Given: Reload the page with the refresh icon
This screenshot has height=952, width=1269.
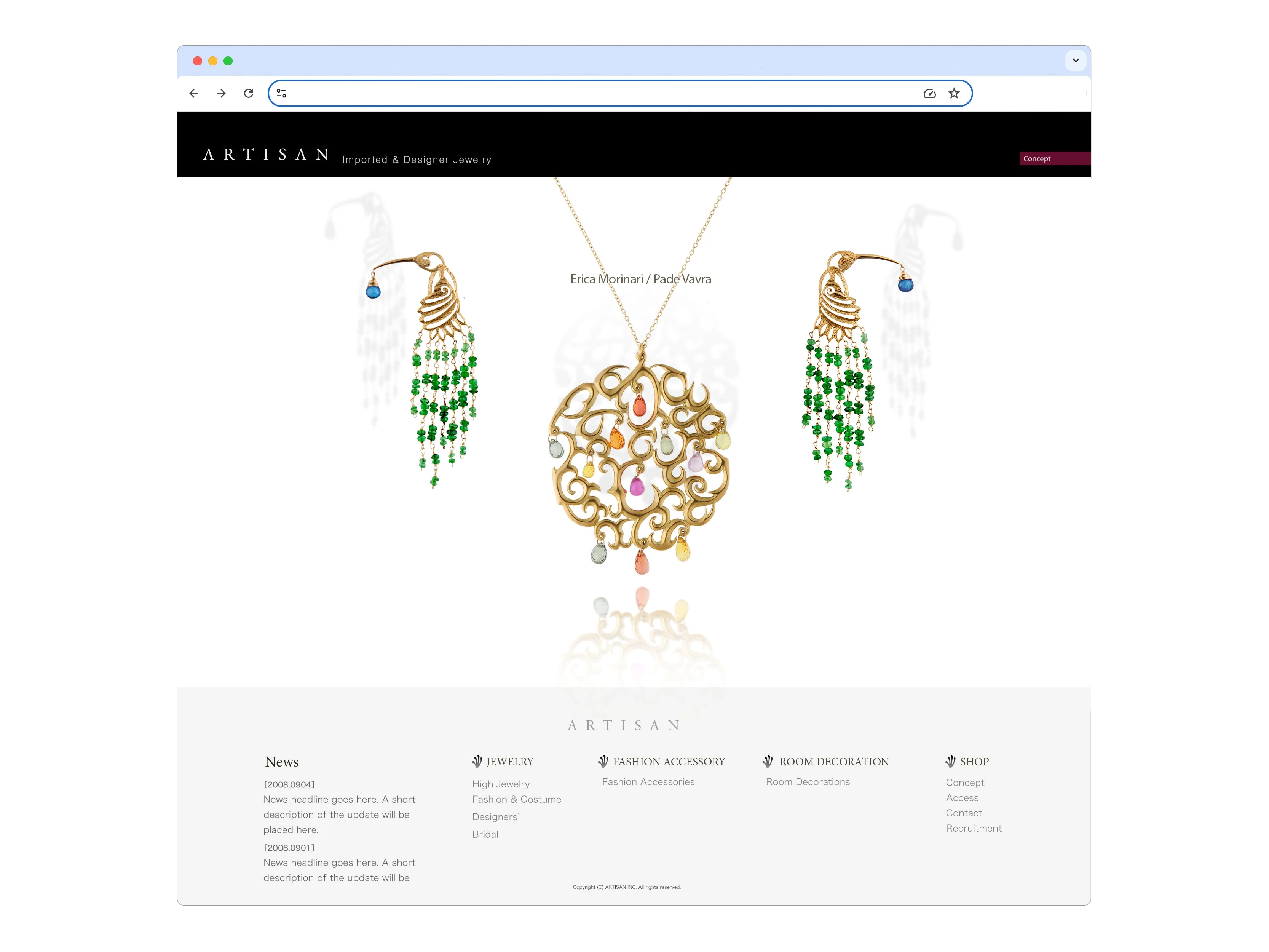Looking at the screenshot, I should pos(248,93).
